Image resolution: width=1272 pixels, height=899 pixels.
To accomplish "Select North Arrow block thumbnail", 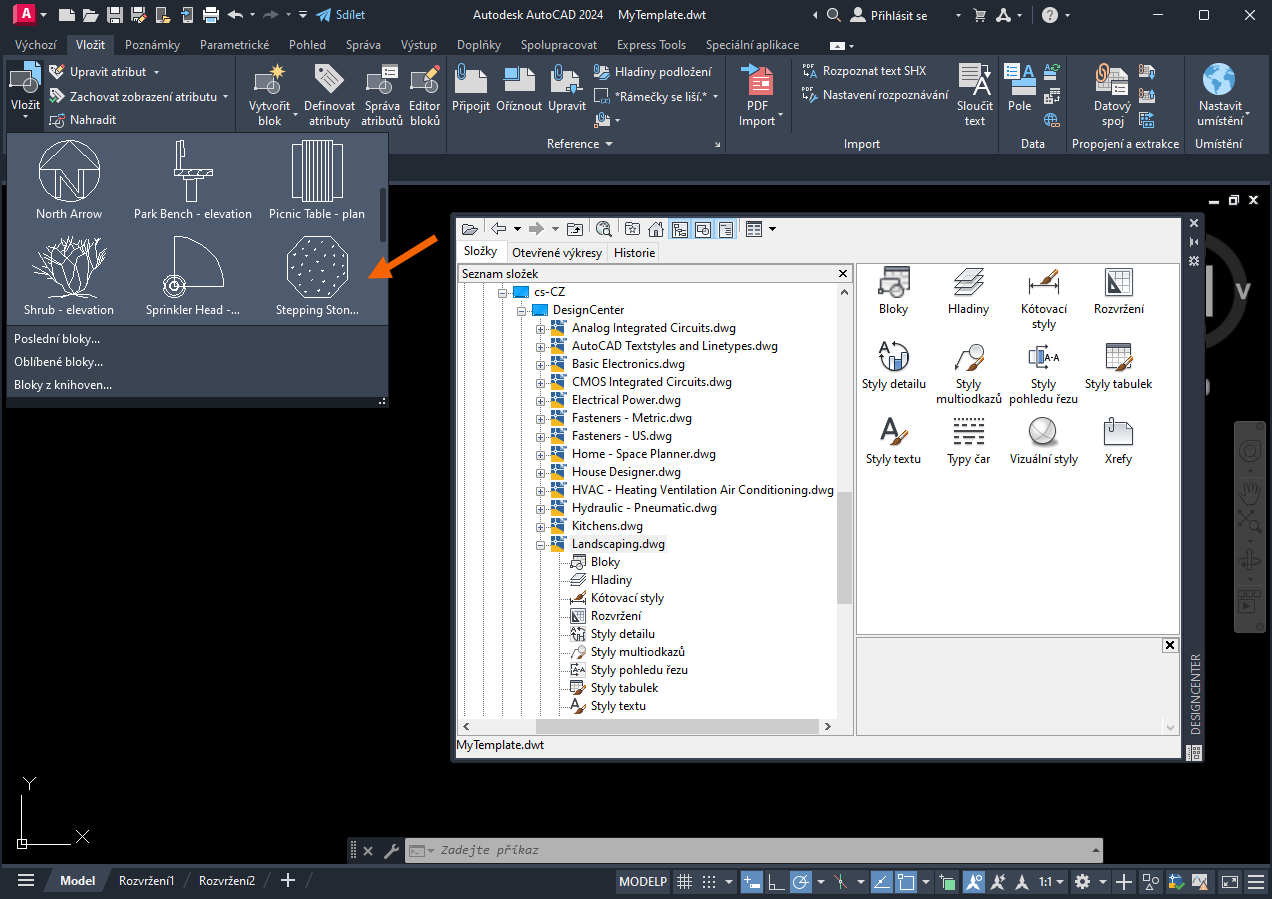I will (69, 180).
